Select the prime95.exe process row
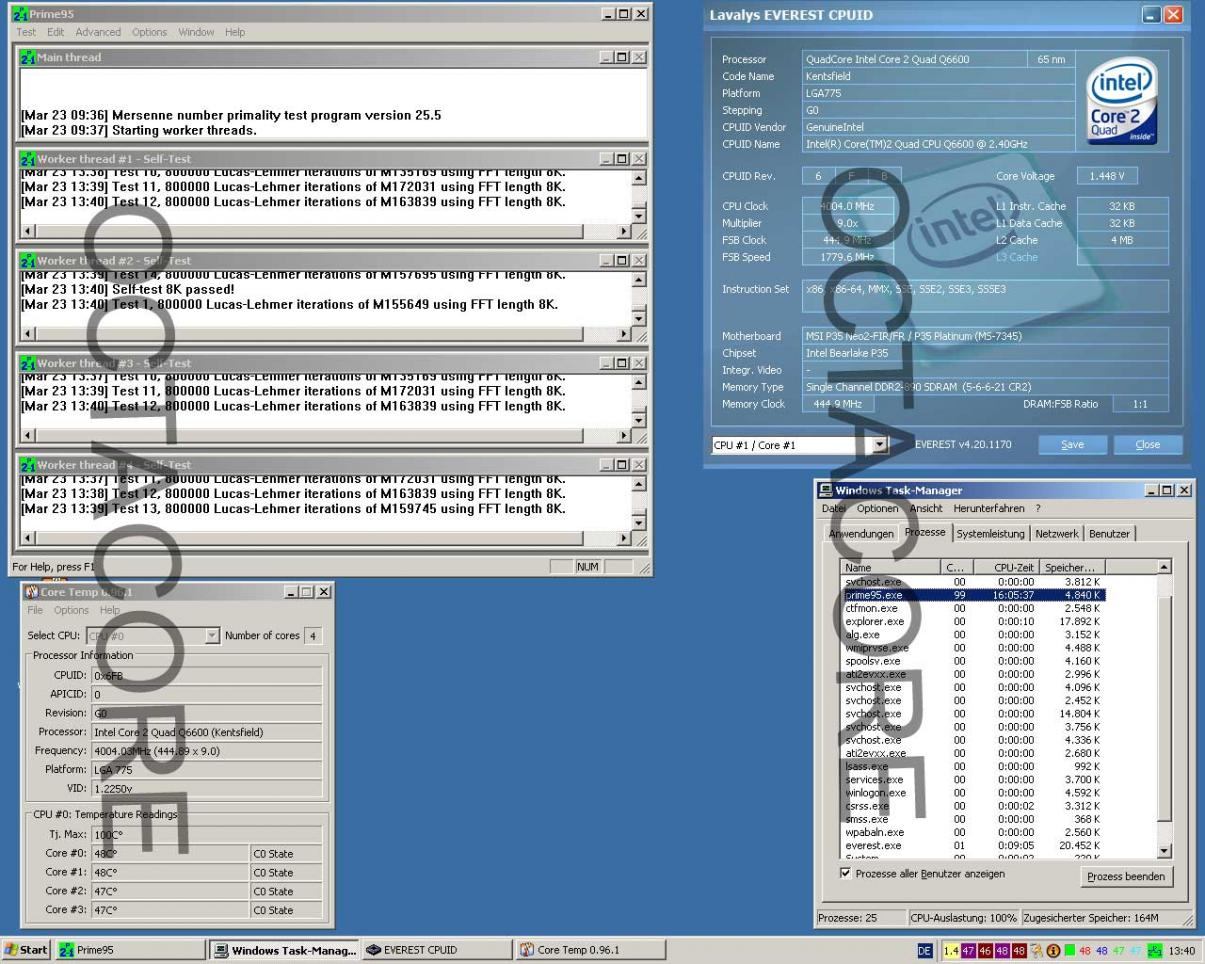The image size is (1205, 964). [973, 595]
